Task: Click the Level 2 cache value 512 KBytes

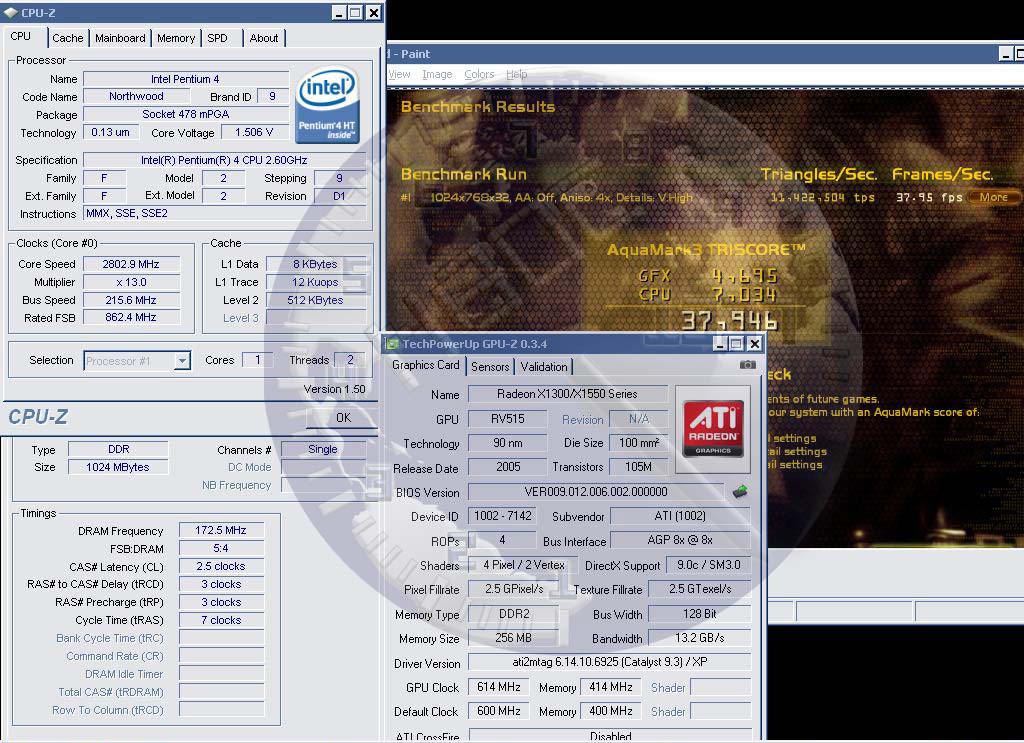Action: click(315, 300)
